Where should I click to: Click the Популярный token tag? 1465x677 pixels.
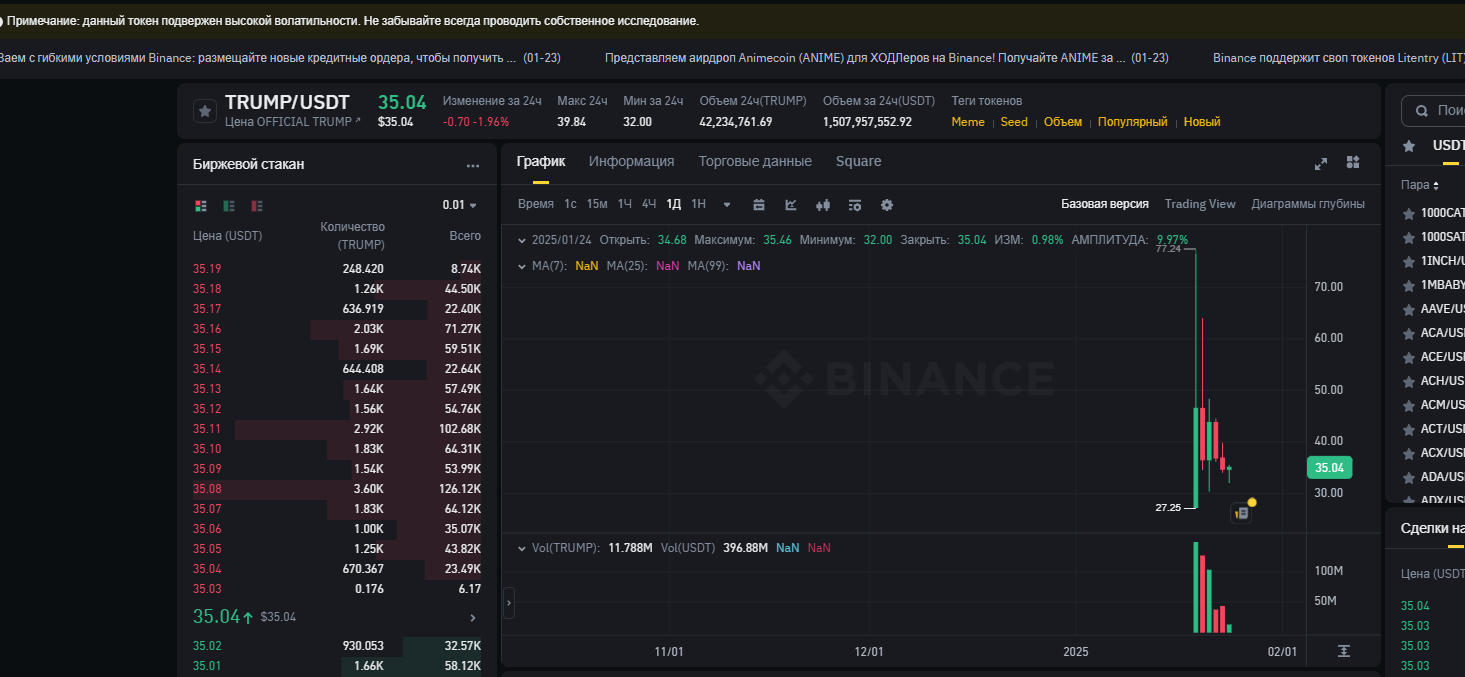(x=1133, y=122)
